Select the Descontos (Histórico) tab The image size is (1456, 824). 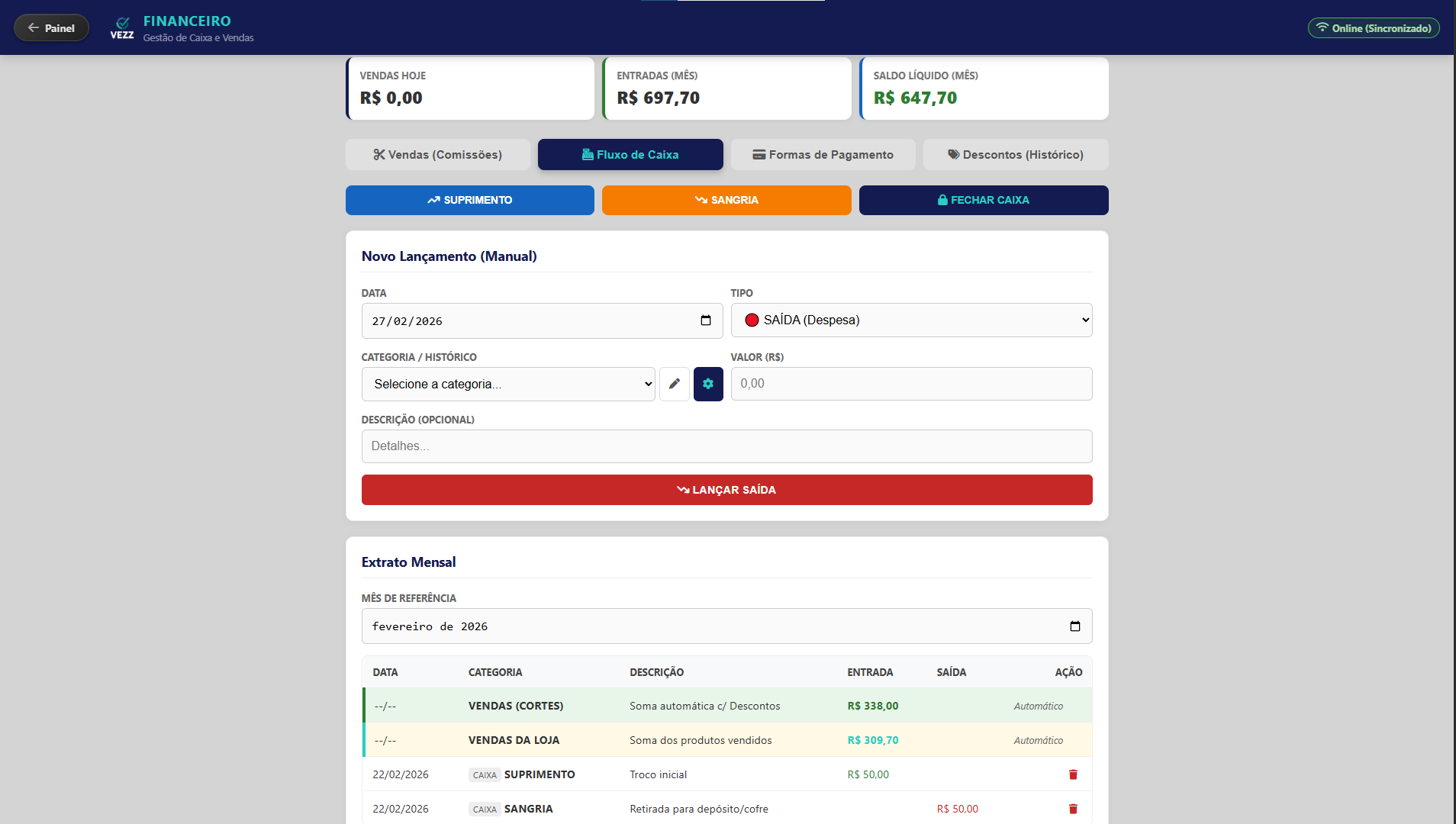pos(1016,155)
